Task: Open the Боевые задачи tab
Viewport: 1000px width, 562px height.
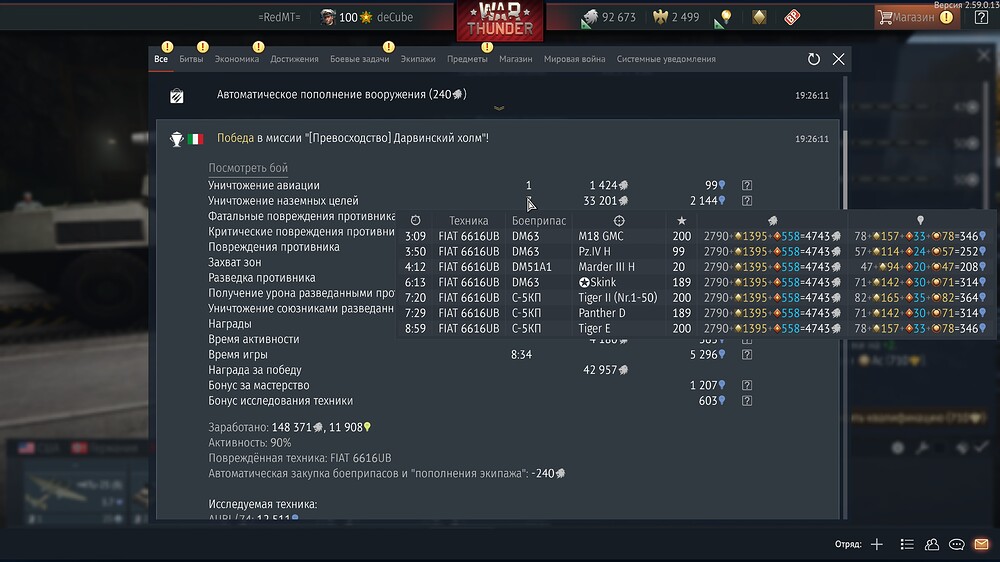Action: (x=359, y=59)
